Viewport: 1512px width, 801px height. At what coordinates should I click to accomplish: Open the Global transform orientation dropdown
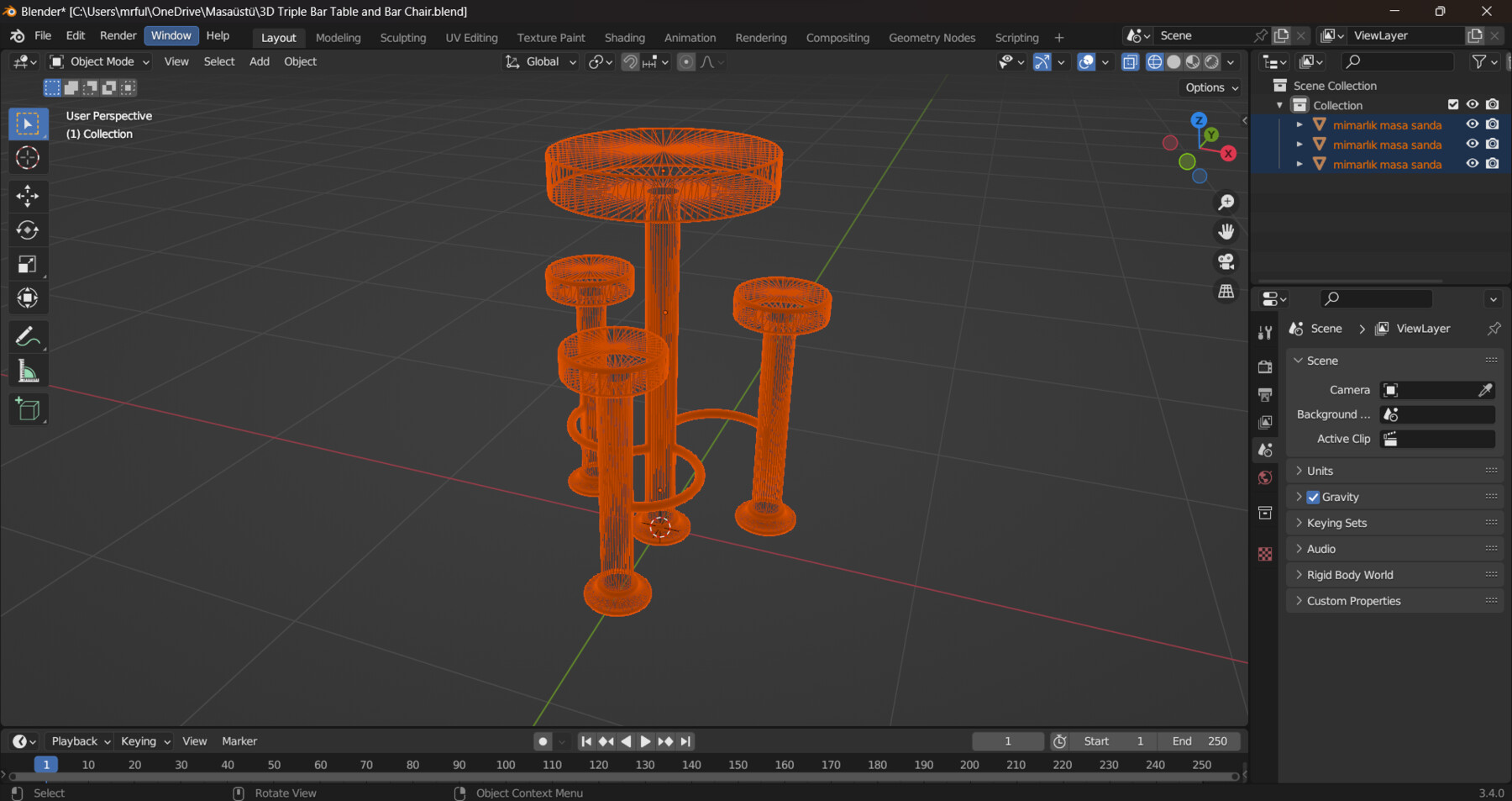pos(540,61)
